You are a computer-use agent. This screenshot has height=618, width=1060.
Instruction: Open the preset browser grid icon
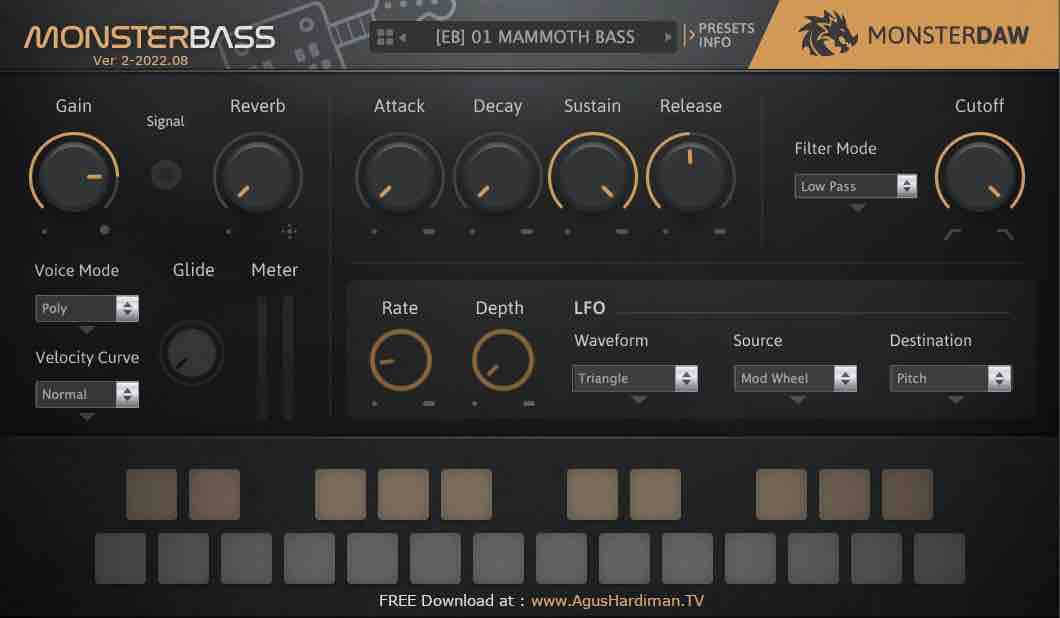click(x=385, y=38)
